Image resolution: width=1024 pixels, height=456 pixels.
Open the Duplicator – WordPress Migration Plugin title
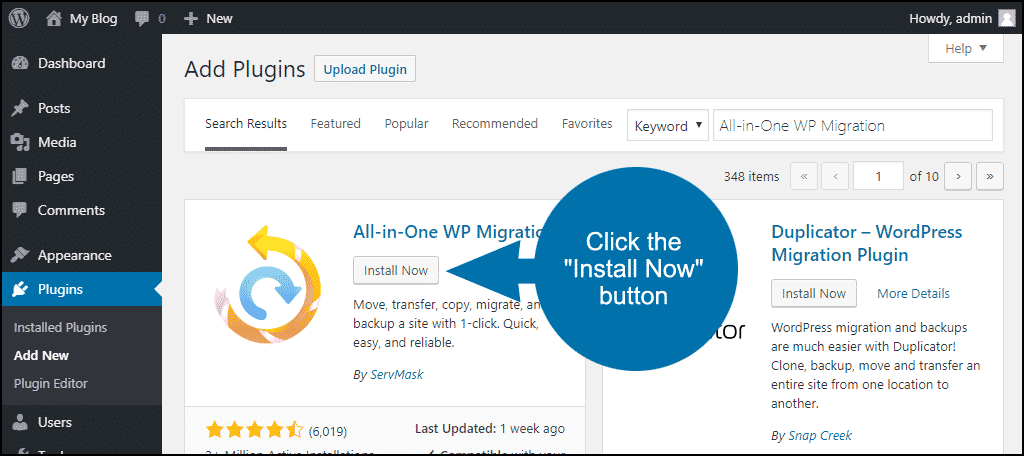[x=867, y=243]
